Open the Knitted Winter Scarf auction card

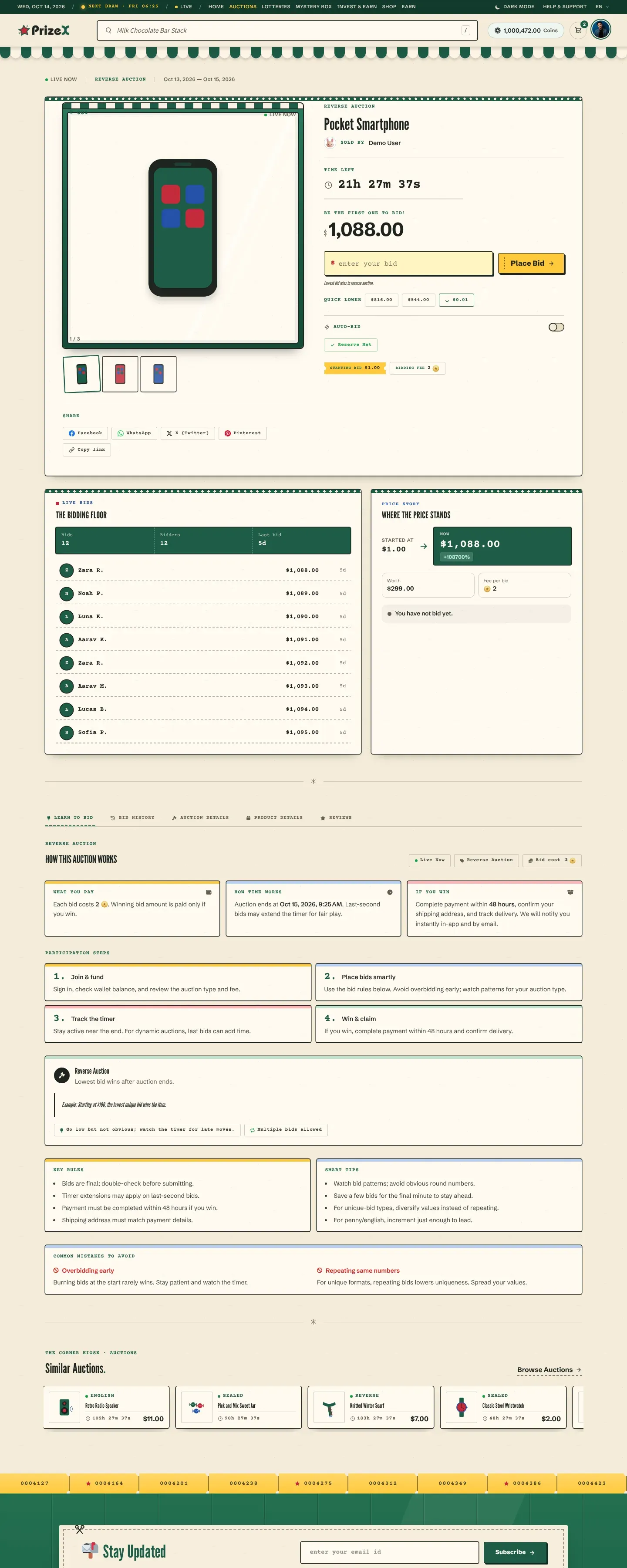[371, 1407]
